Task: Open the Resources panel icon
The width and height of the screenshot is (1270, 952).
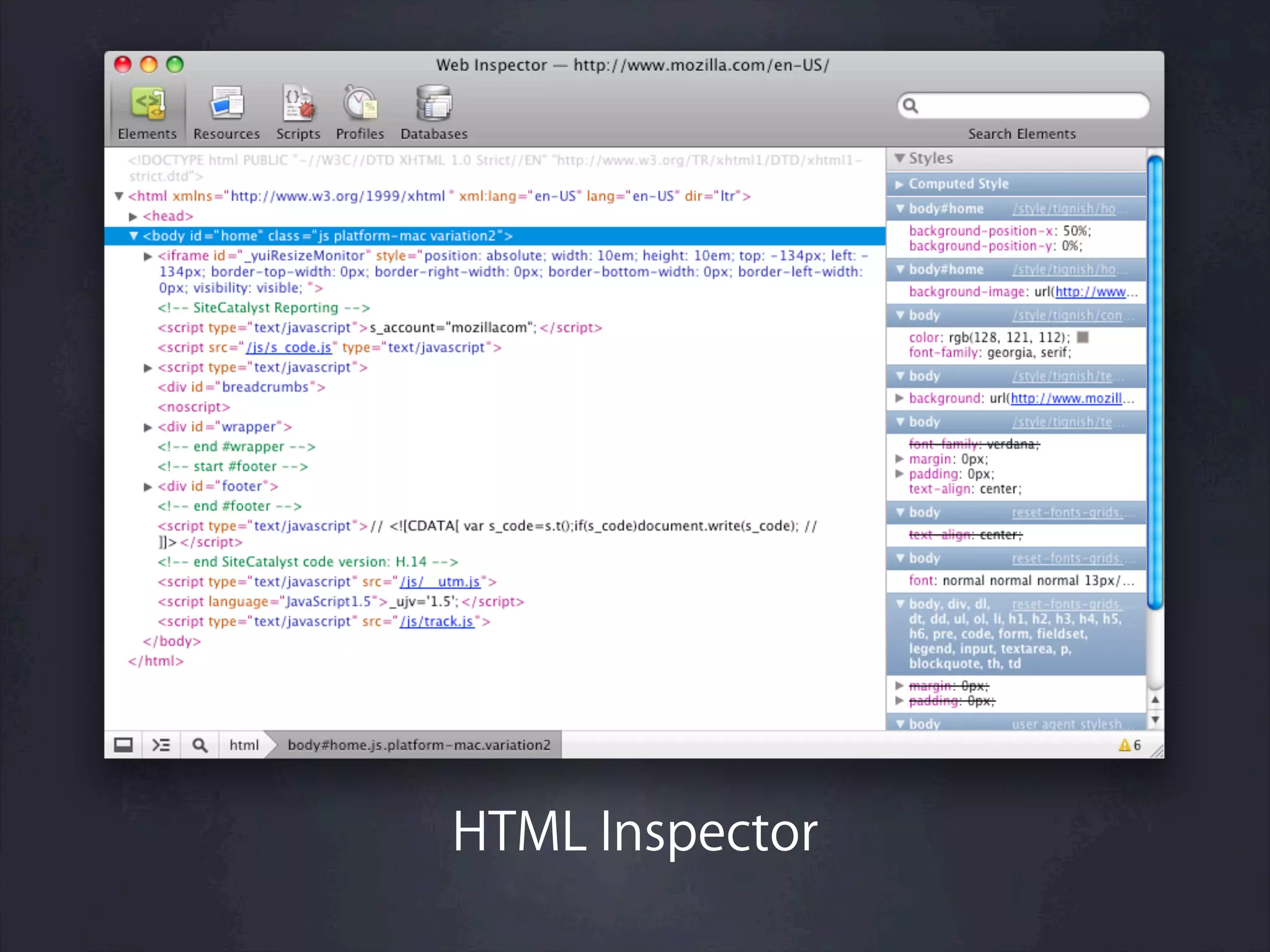Action: tap(226, 104)
